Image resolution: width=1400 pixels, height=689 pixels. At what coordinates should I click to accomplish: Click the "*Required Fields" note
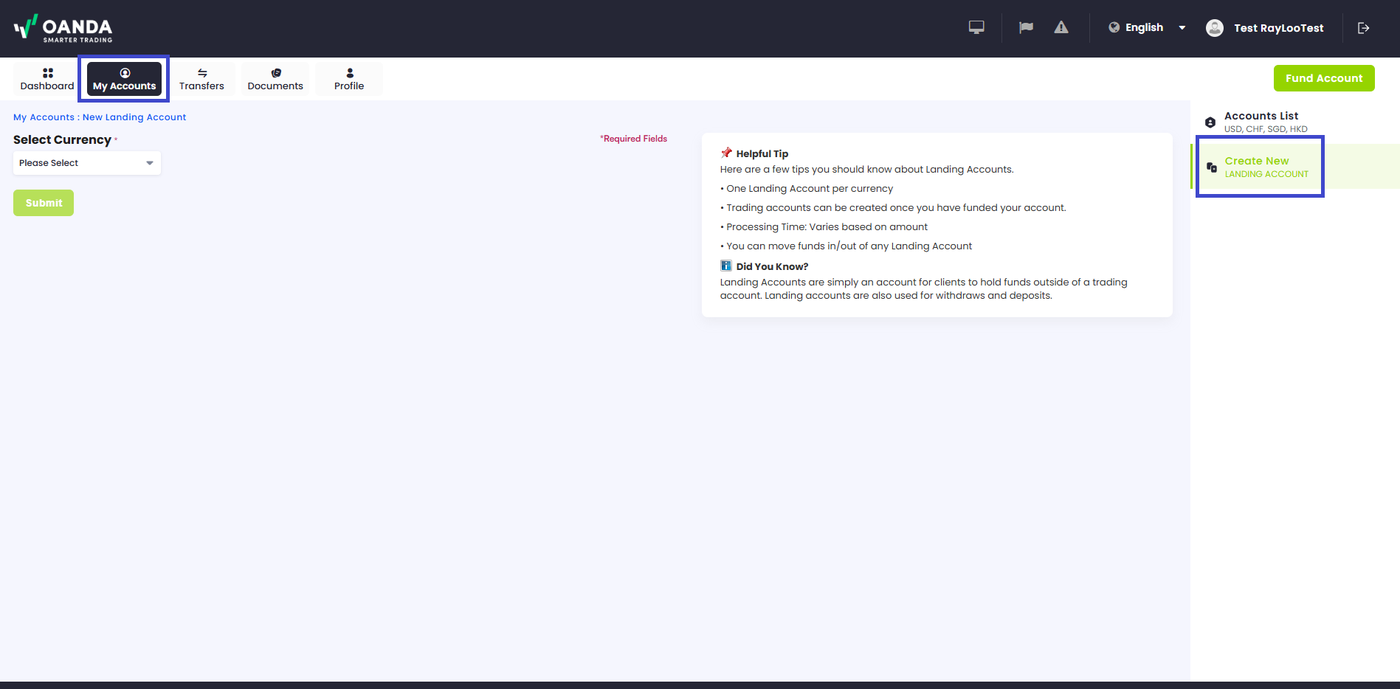(633, 139)
